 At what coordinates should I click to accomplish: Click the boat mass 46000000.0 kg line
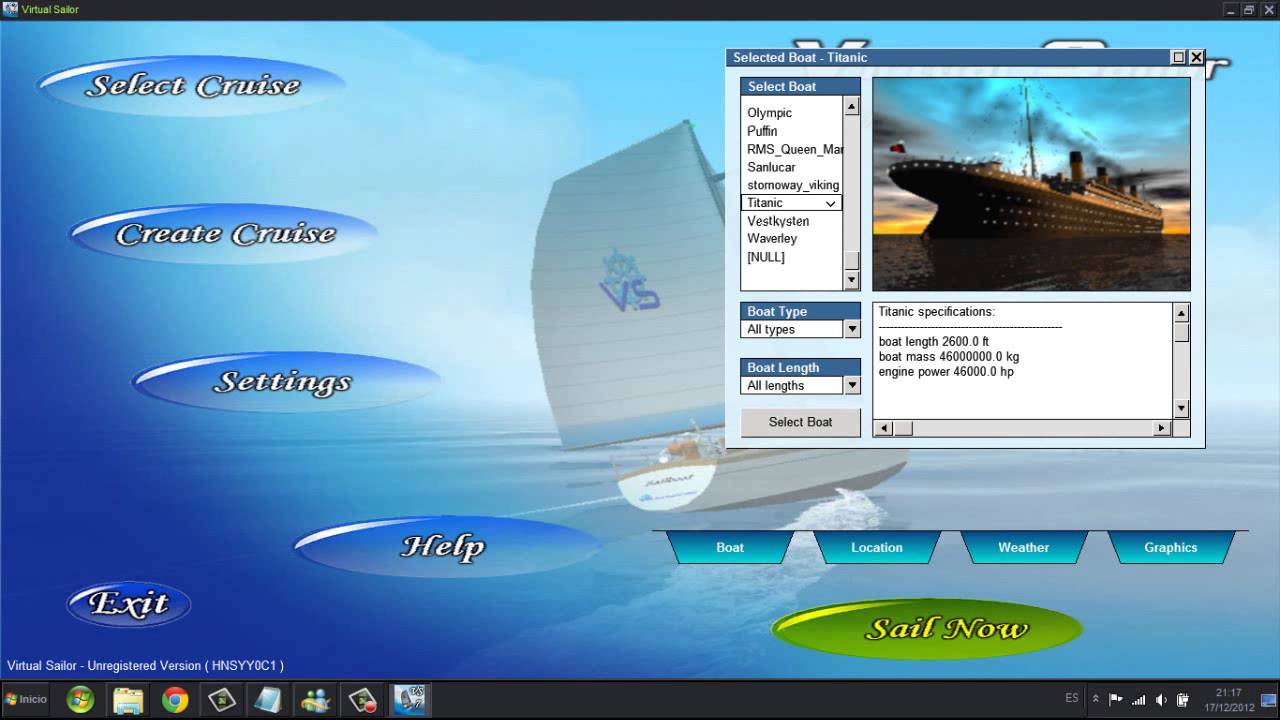coord(949,357)
